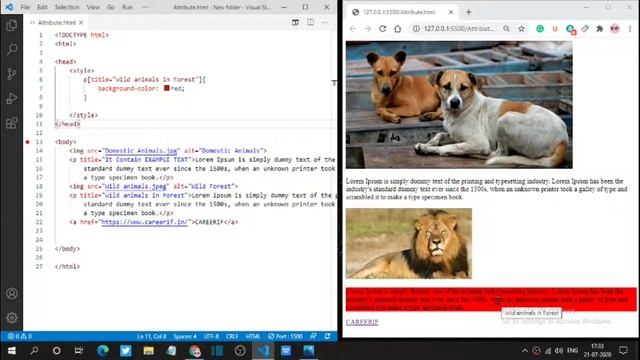Change line ending via CRLF

(x=232, y=336)
